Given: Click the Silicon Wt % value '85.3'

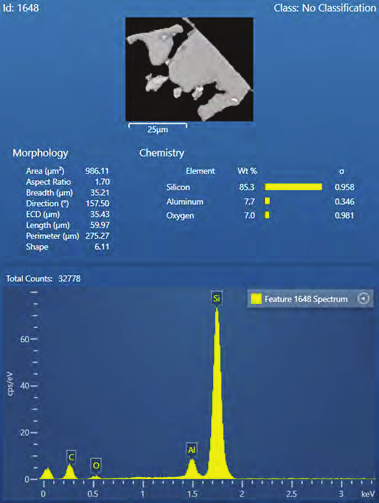Looking at the screenshot, I should pyautogui.click(x=247, y=187).
